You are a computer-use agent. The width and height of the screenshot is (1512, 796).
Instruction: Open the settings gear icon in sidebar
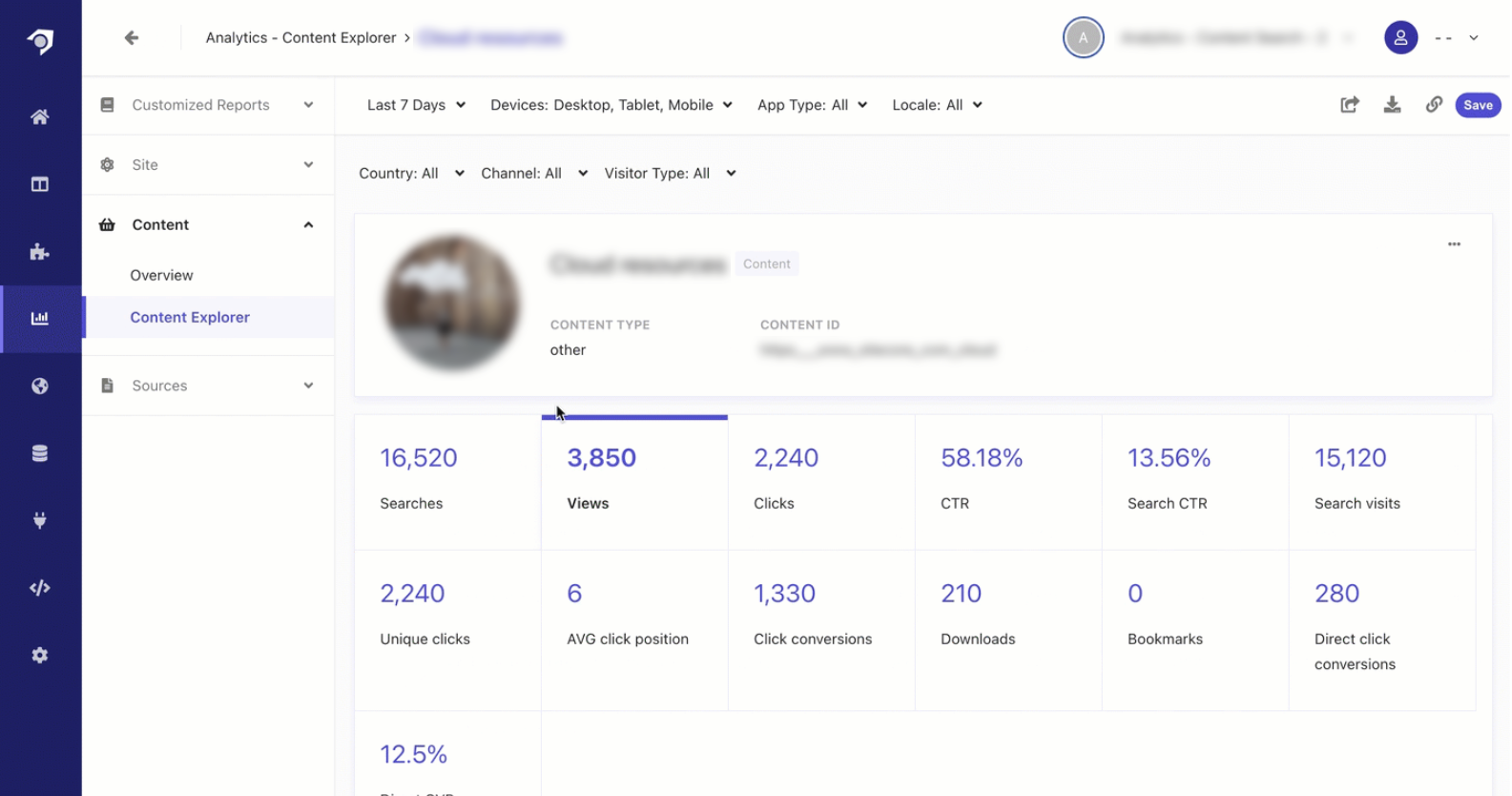[x=40, y=656]
